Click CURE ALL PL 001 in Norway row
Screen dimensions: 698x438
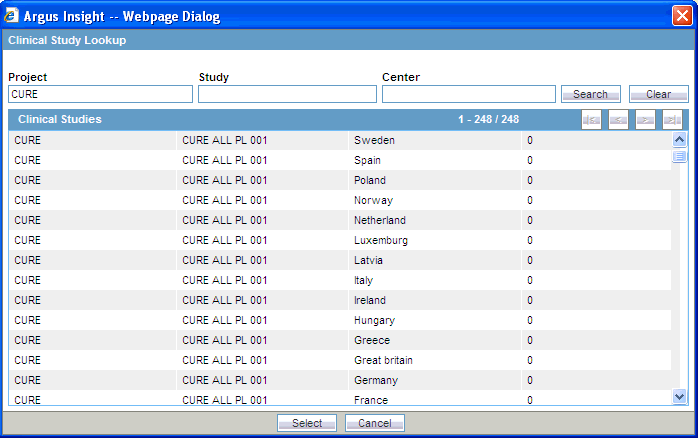pyautogui.click(x=224, y=200)
